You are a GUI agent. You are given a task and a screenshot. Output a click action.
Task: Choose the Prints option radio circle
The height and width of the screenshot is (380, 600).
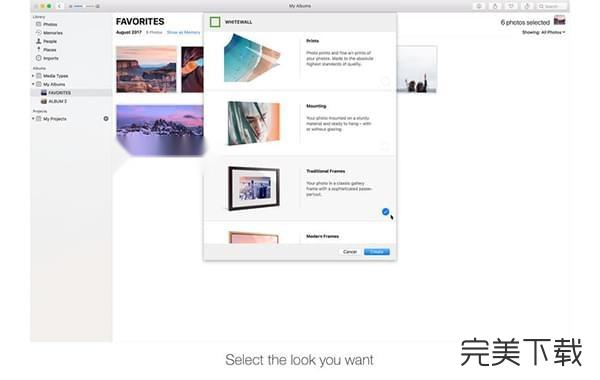(385, 81)
